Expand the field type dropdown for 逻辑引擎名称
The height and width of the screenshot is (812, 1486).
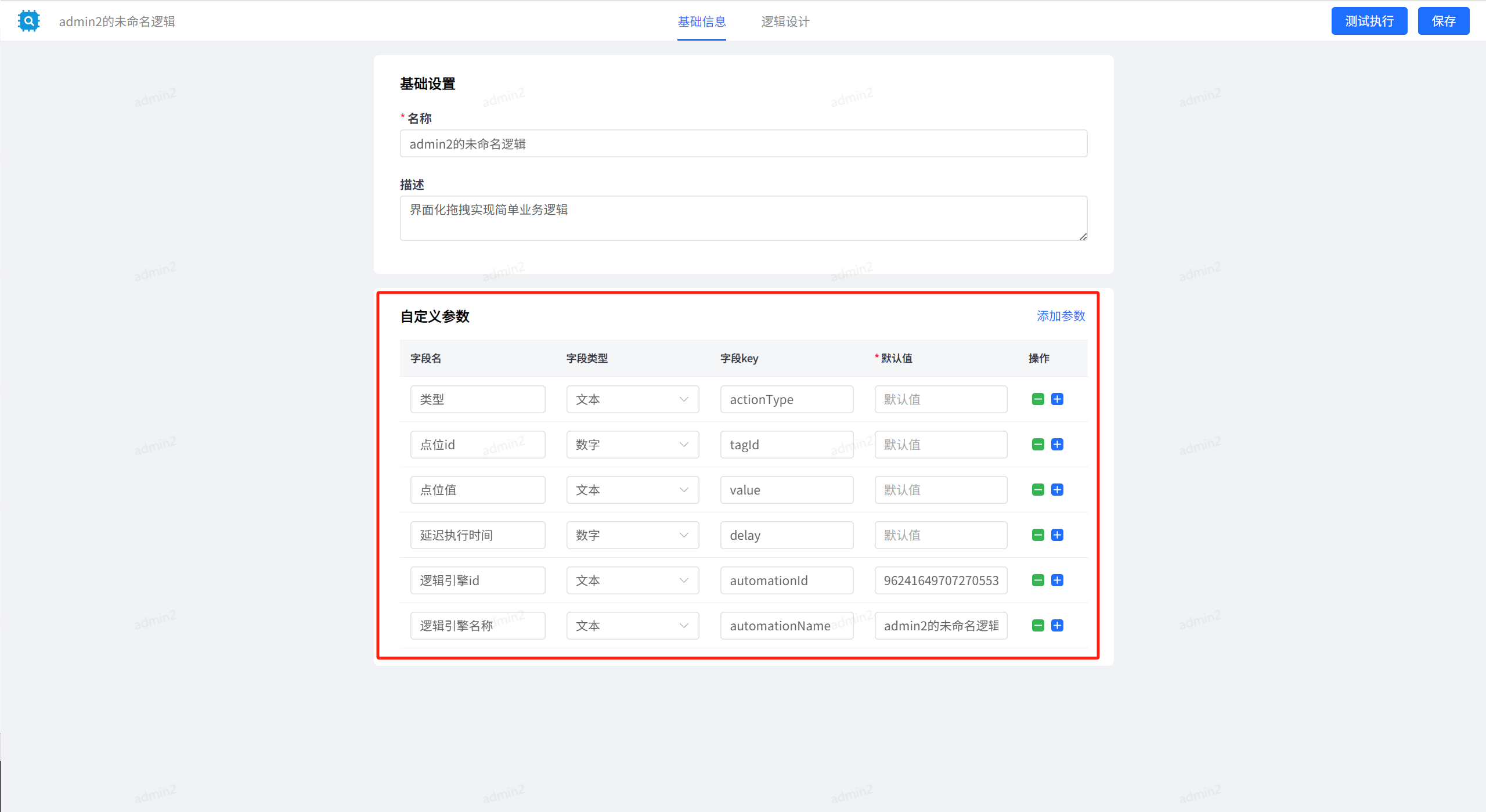(x=632, y=625)
